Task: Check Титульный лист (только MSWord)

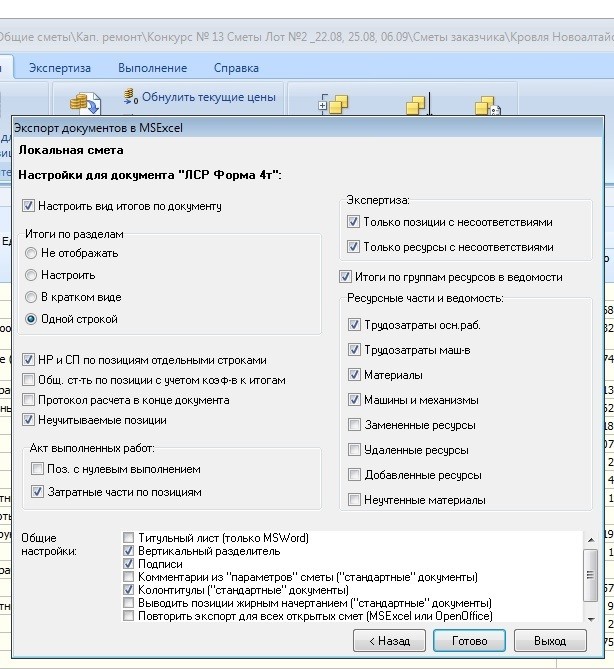Action: coord(128,538)
